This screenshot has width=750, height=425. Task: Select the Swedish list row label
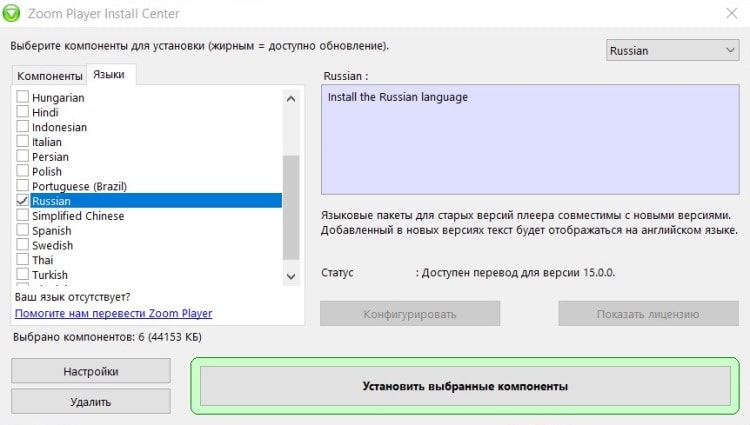coord(53,245)
